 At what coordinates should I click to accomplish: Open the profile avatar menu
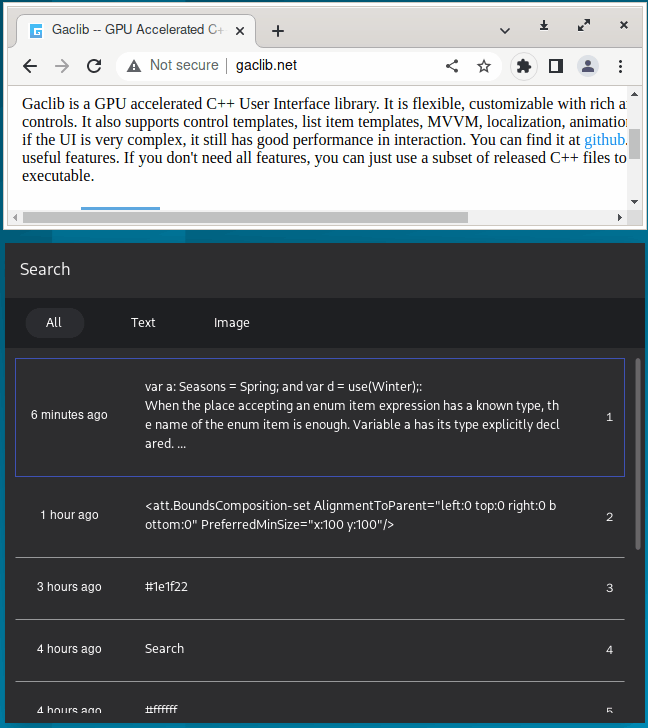[x=588, y=66]
